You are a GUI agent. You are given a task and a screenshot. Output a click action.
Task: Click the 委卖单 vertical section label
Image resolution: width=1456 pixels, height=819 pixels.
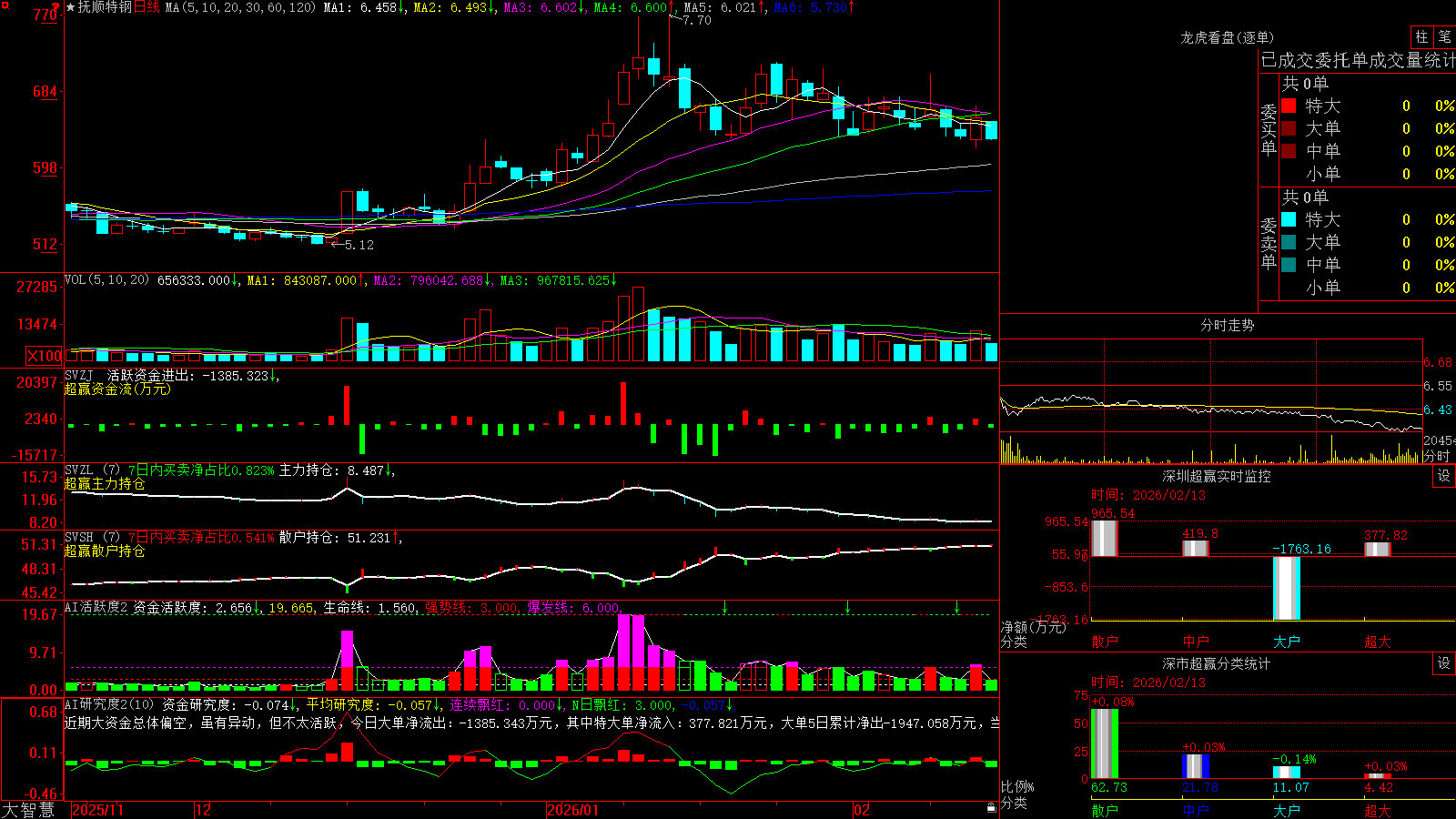click(1269, 244)
